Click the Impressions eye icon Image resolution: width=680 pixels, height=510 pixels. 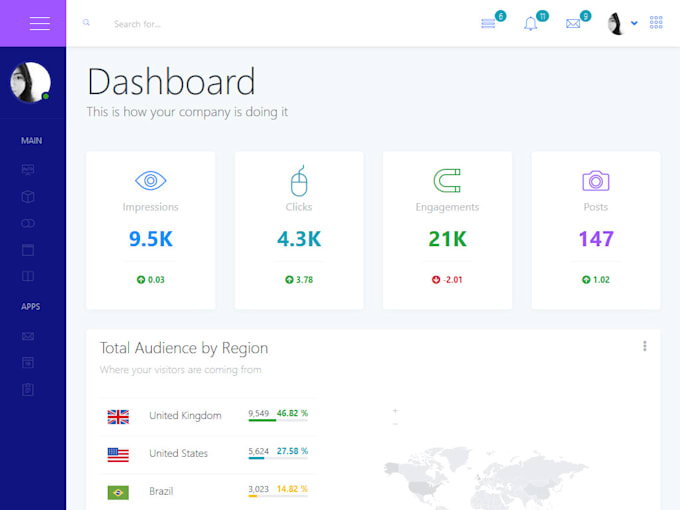(x=150, y=181)
